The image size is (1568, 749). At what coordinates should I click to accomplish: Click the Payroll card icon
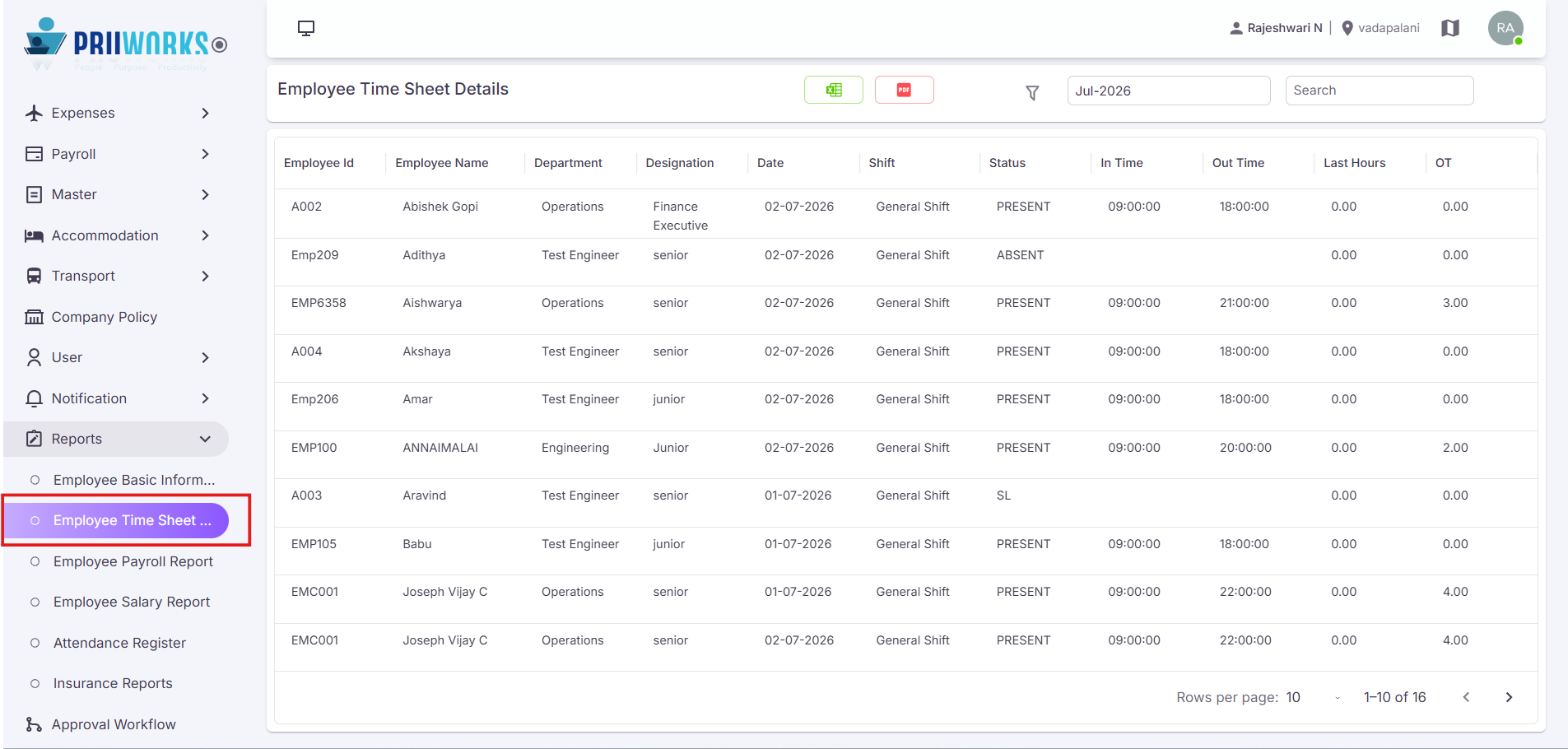pos(34,154)
